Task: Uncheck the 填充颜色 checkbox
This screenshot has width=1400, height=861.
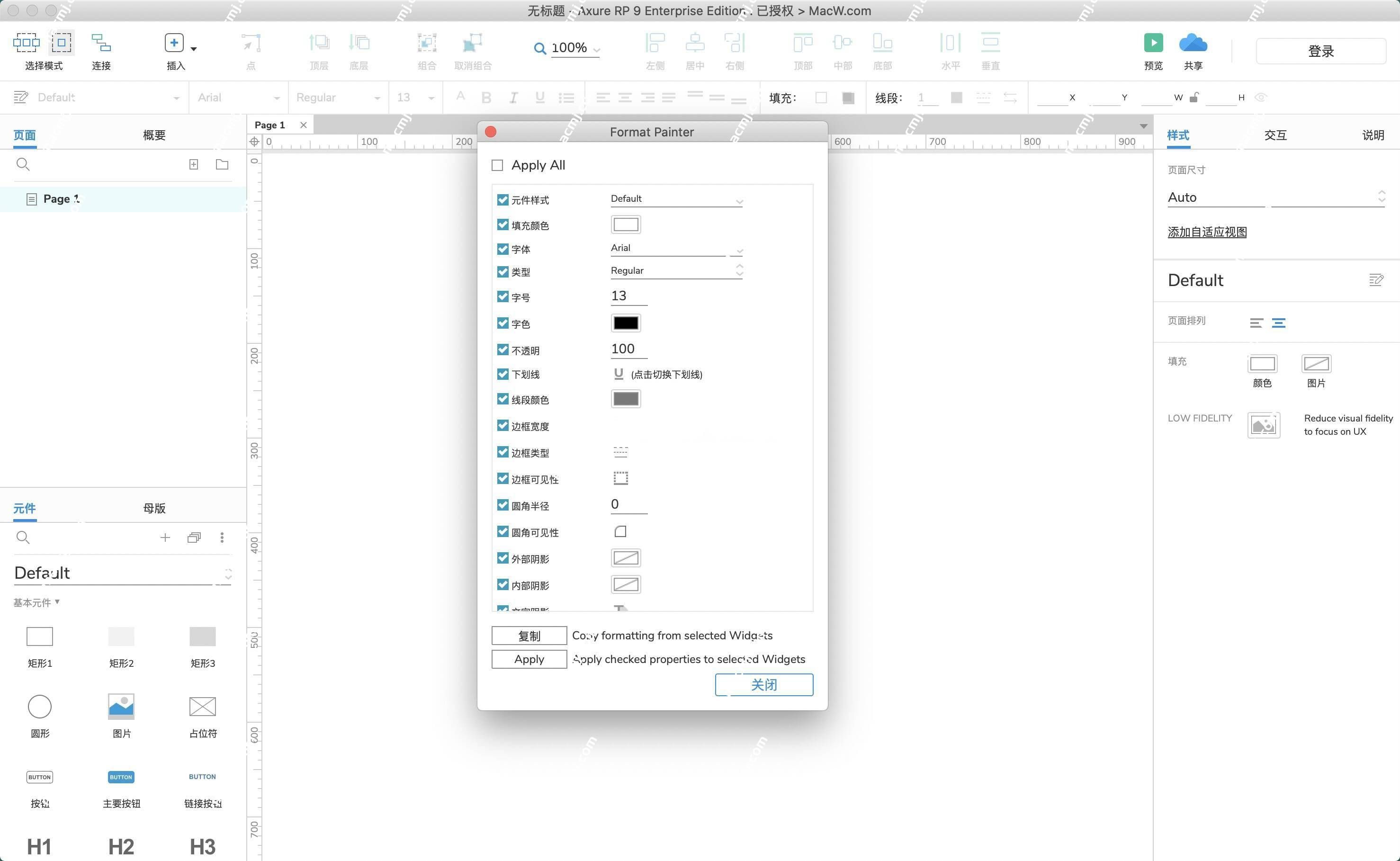Action: (502, 224)
